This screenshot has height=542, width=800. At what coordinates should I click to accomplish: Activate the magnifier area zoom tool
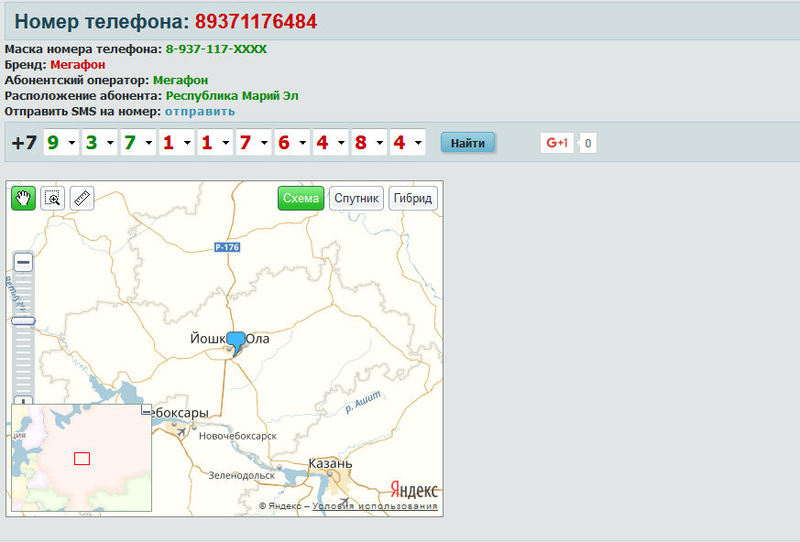coord(53,198)
